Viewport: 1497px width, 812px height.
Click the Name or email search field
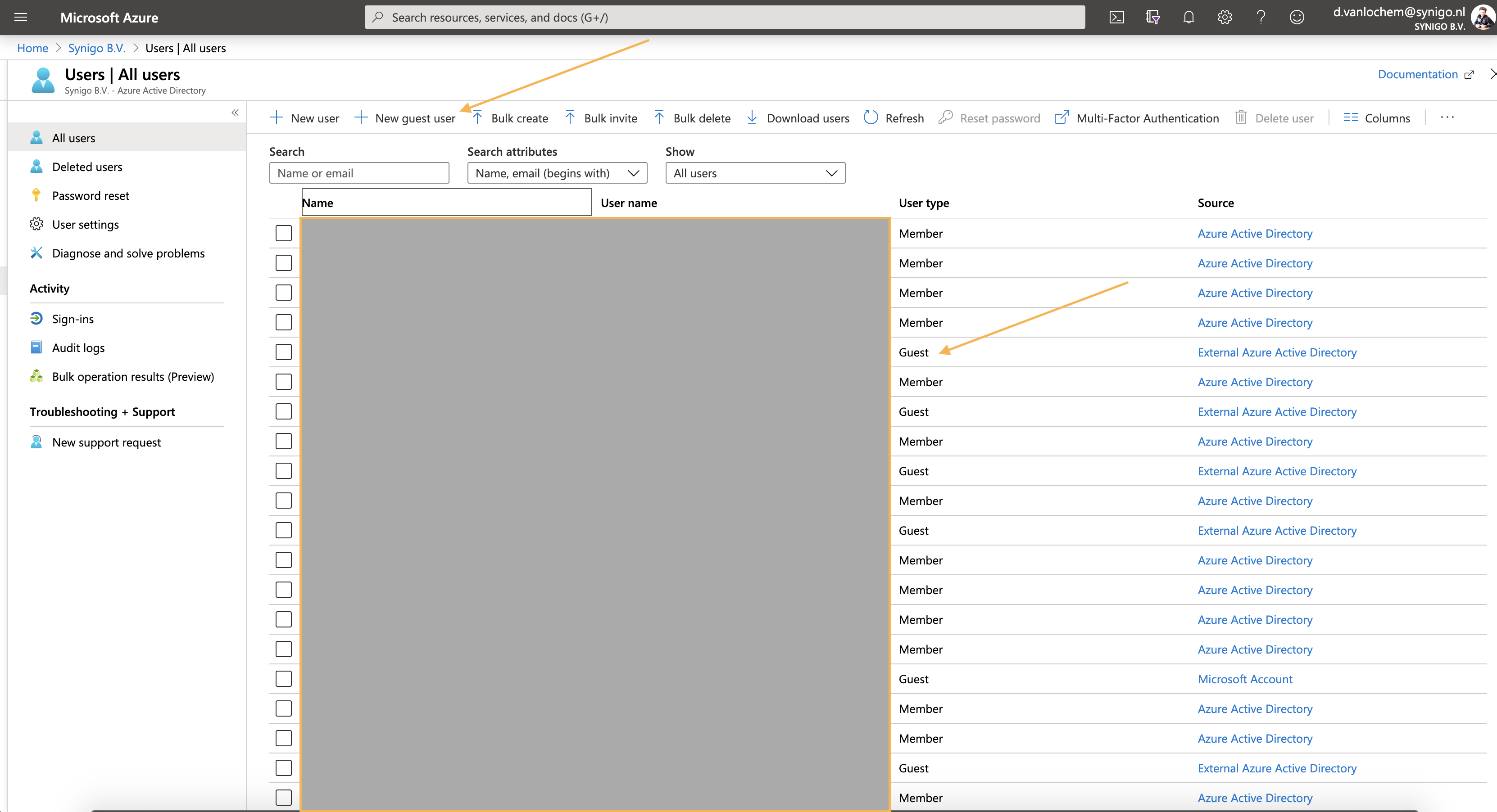click(x=359, y=173)
